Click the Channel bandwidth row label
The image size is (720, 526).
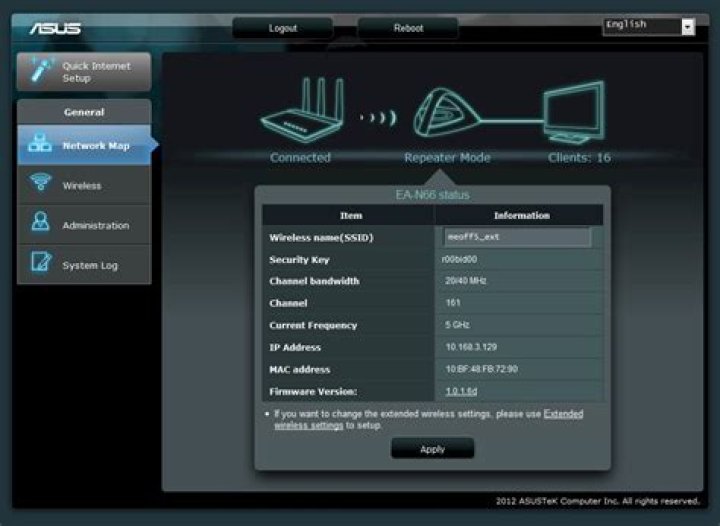point(314,281)
